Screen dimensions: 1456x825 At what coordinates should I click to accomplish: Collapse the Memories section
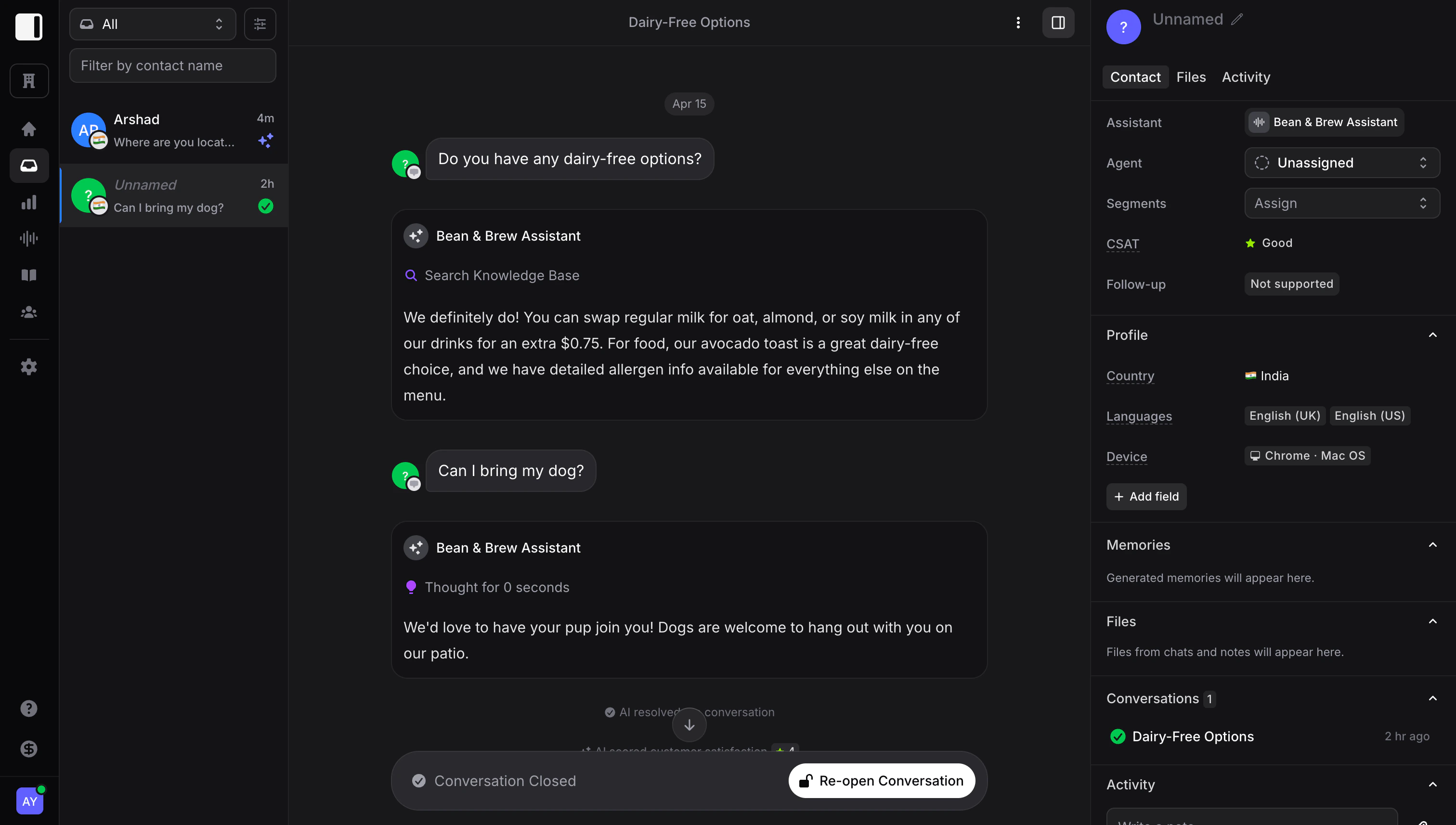pos(1433,544)
